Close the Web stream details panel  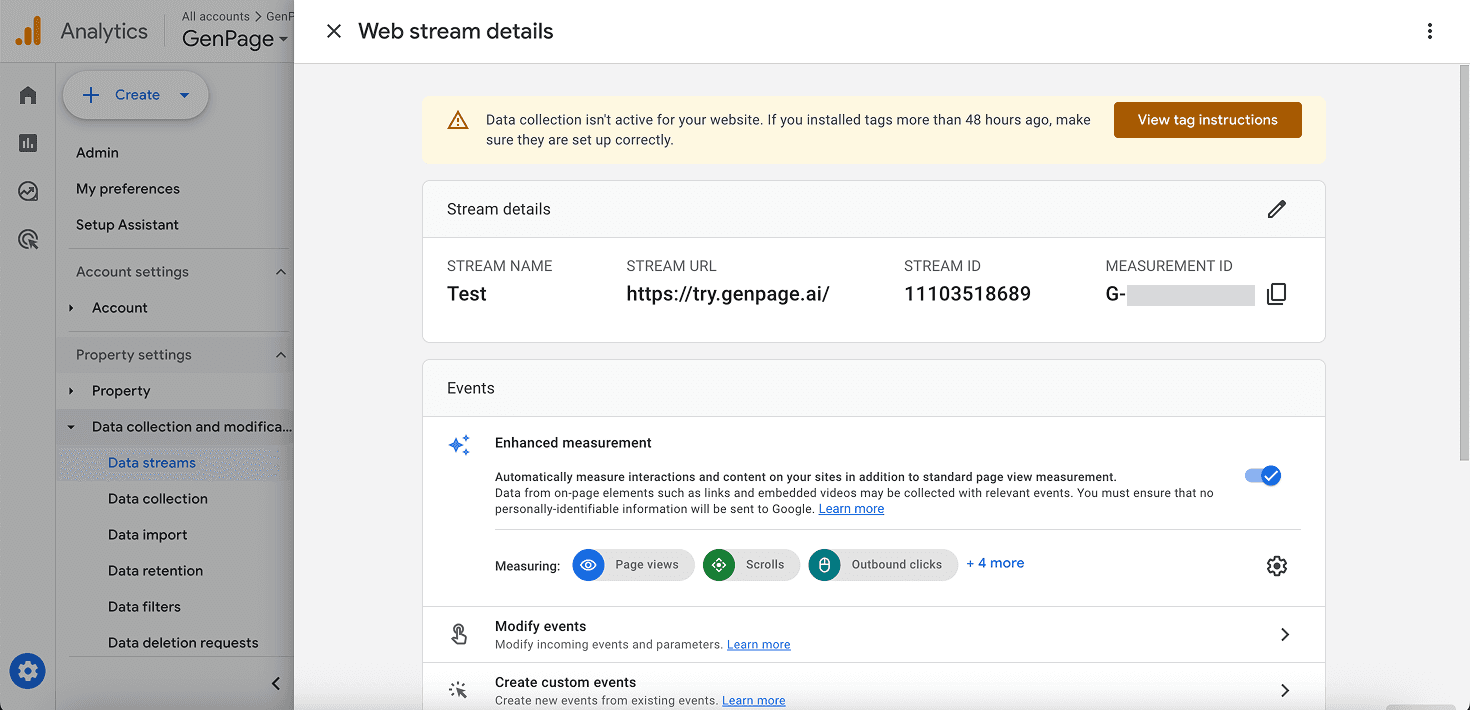(334, 31)
